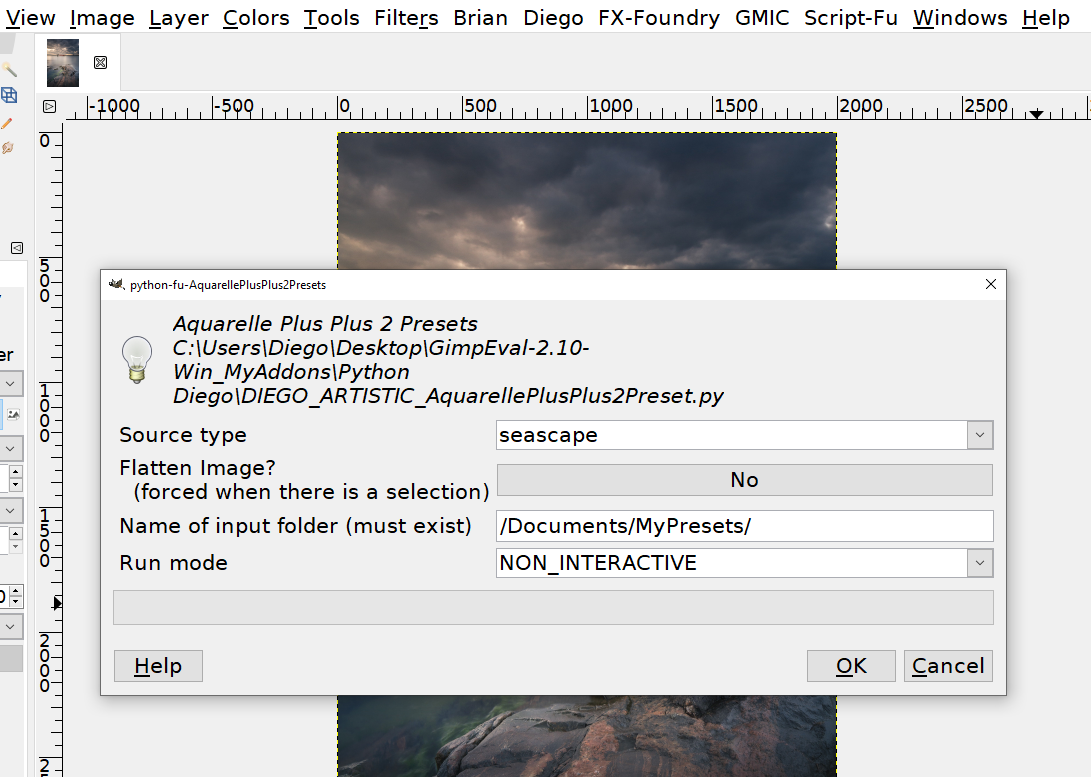Image resolution: width=1091 pixels, height=777 pixels.
Task: Expand the Source type dropdown arrow
Action: click(x=980, y=435)
